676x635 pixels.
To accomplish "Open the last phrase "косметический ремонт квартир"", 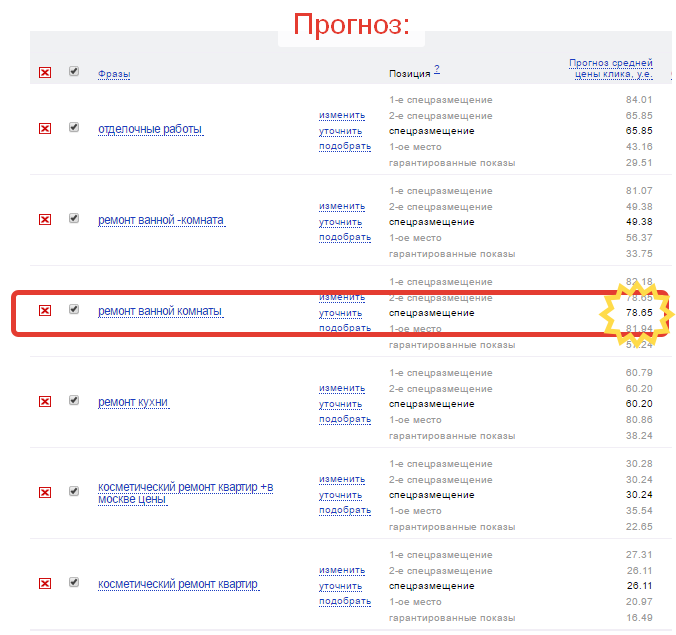I will point(178,584).
